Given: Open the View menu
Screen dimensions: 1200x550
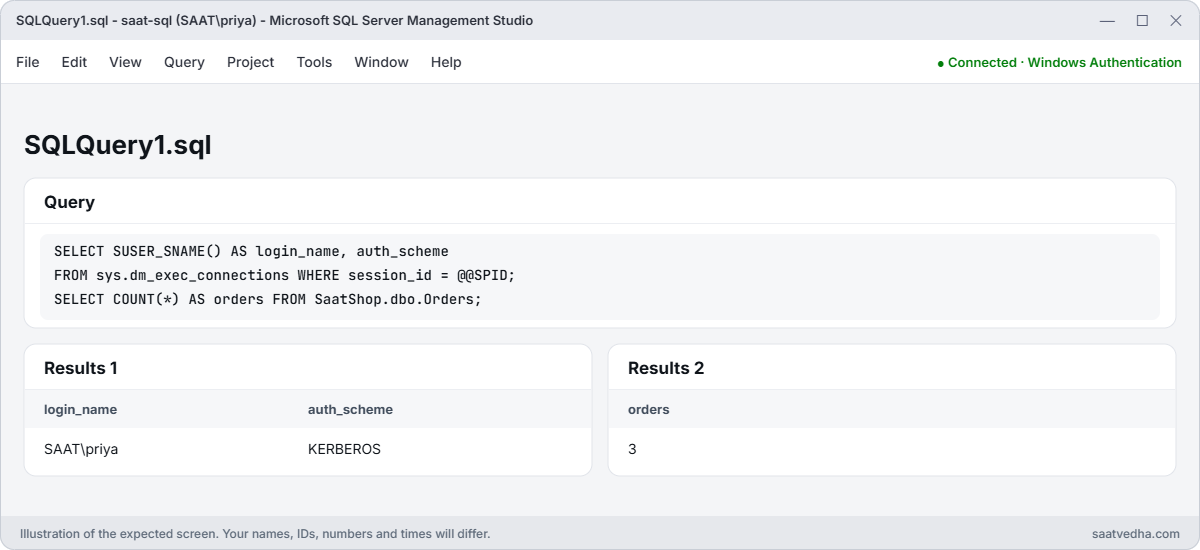Looking at the screenshot, I should point(125,62).
